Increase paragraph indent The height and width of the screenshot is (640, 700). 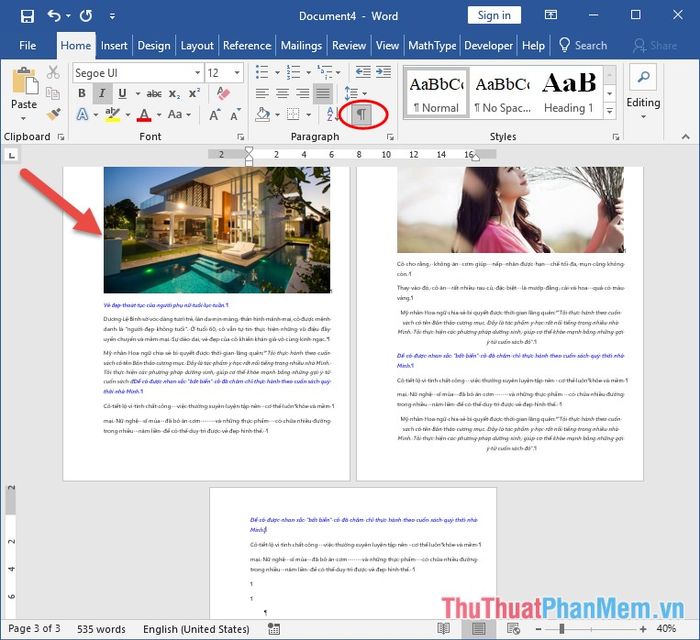pos(383,72)
